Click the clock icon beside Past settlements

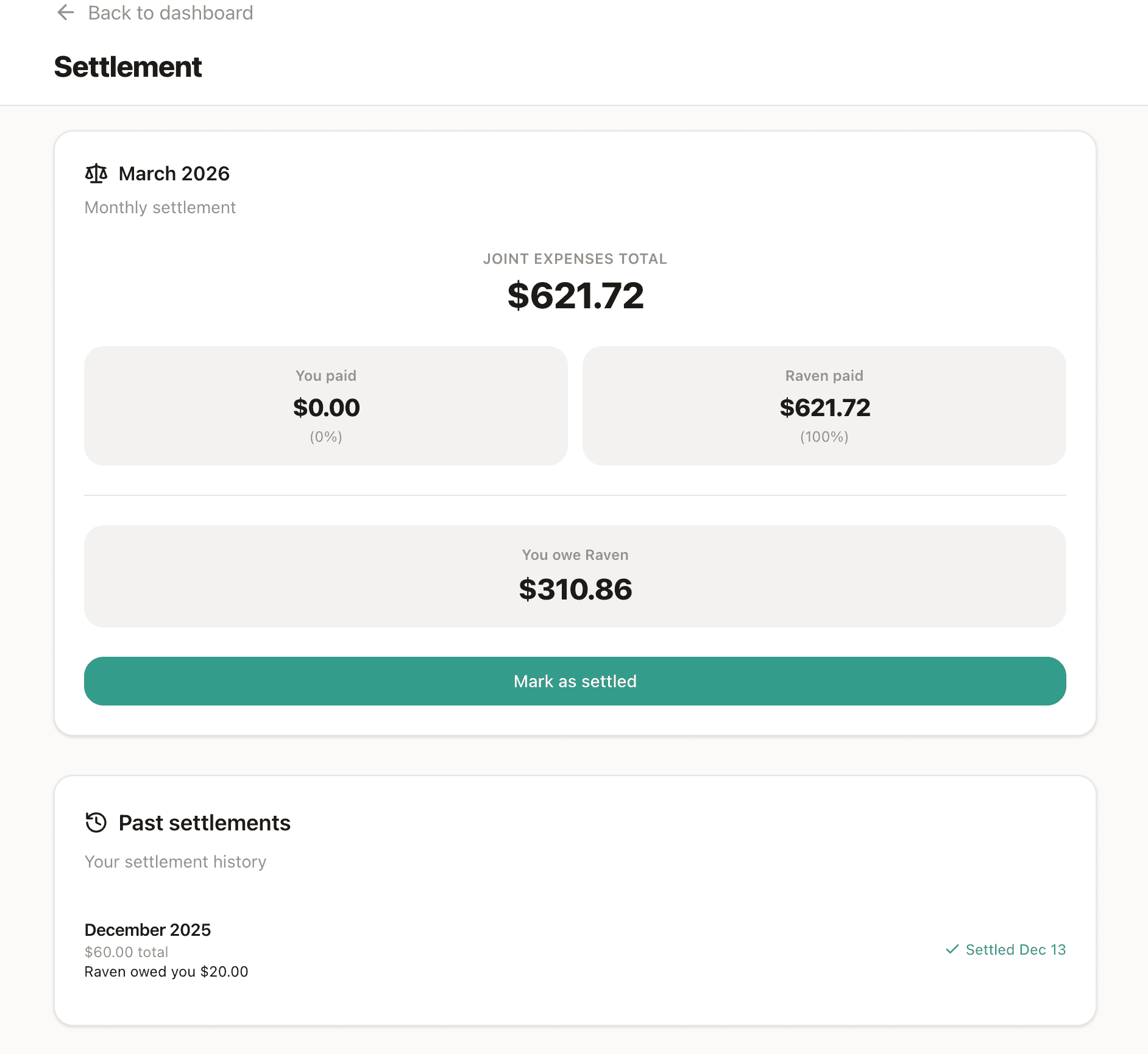tap(96, 822)
